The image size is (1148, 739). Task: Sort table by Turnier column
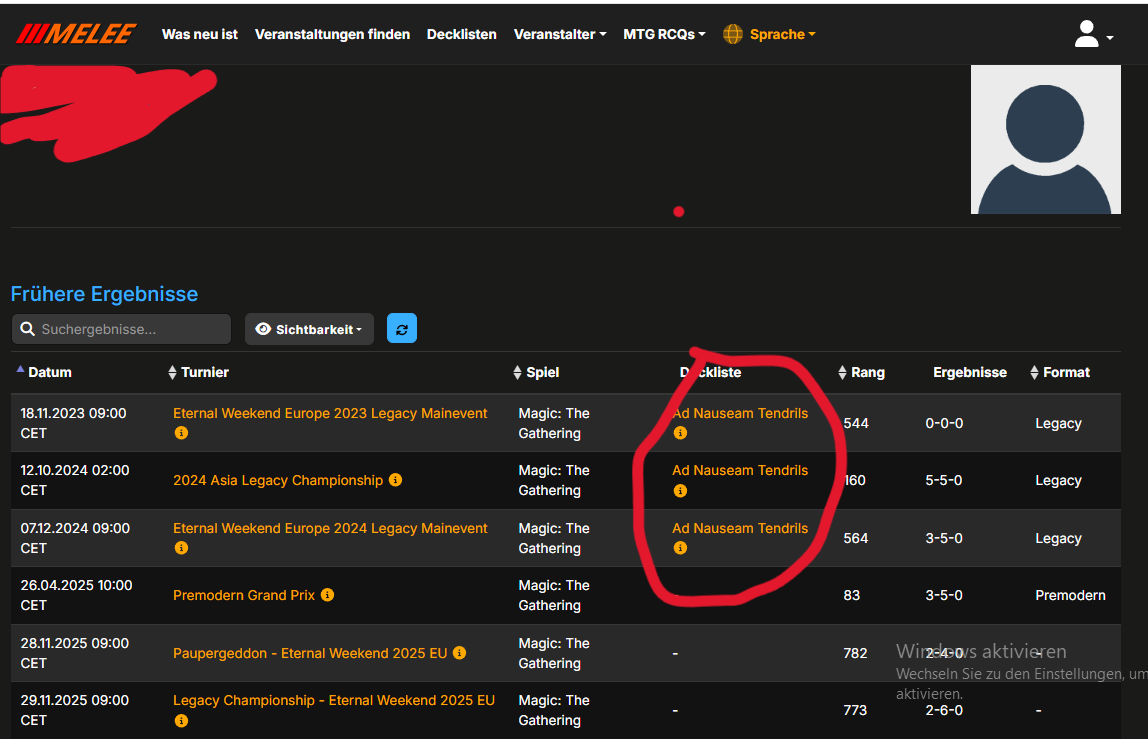198,372
